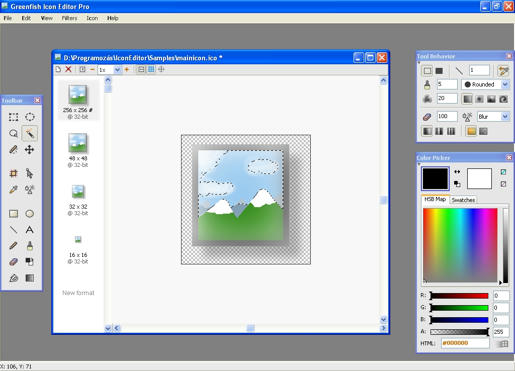
Task: Click the red R channel slider
Action: [459, 296]
